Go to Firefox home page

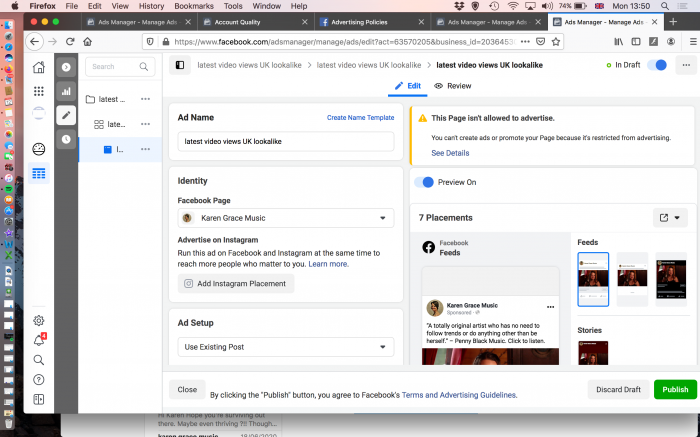(88, 42)
